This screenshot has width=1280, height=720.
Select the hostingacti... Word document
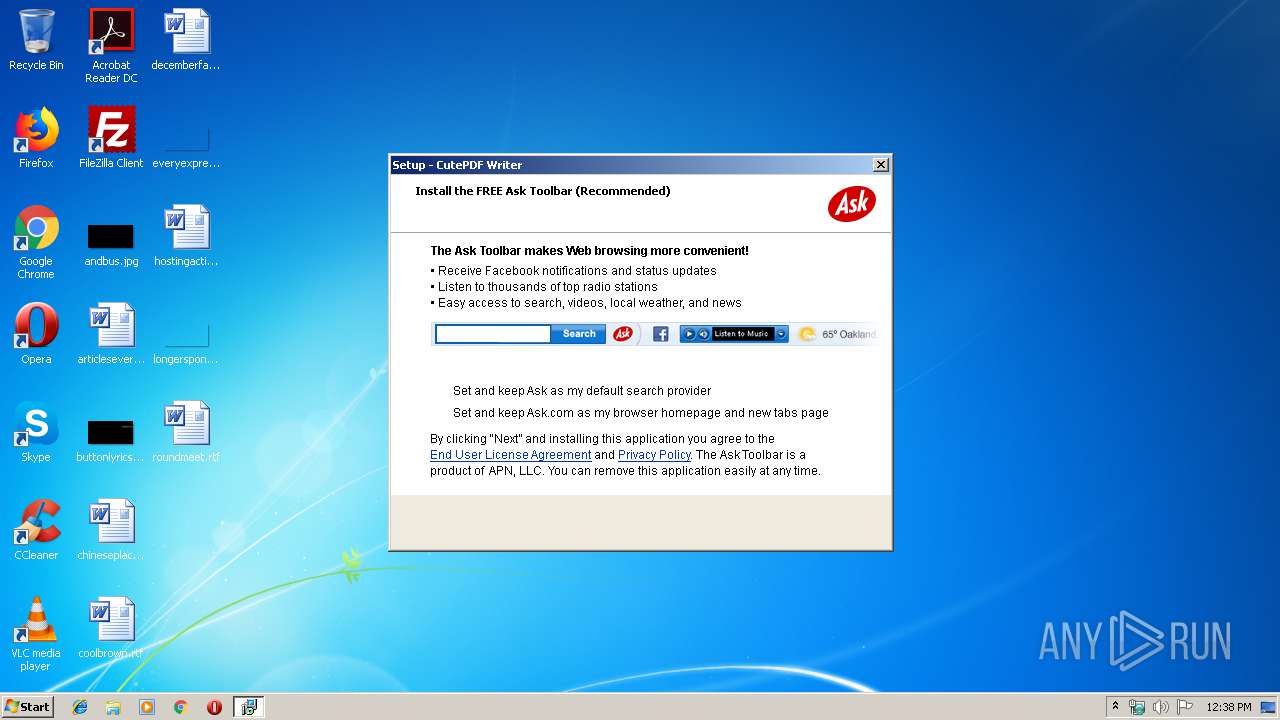point(186,236)
